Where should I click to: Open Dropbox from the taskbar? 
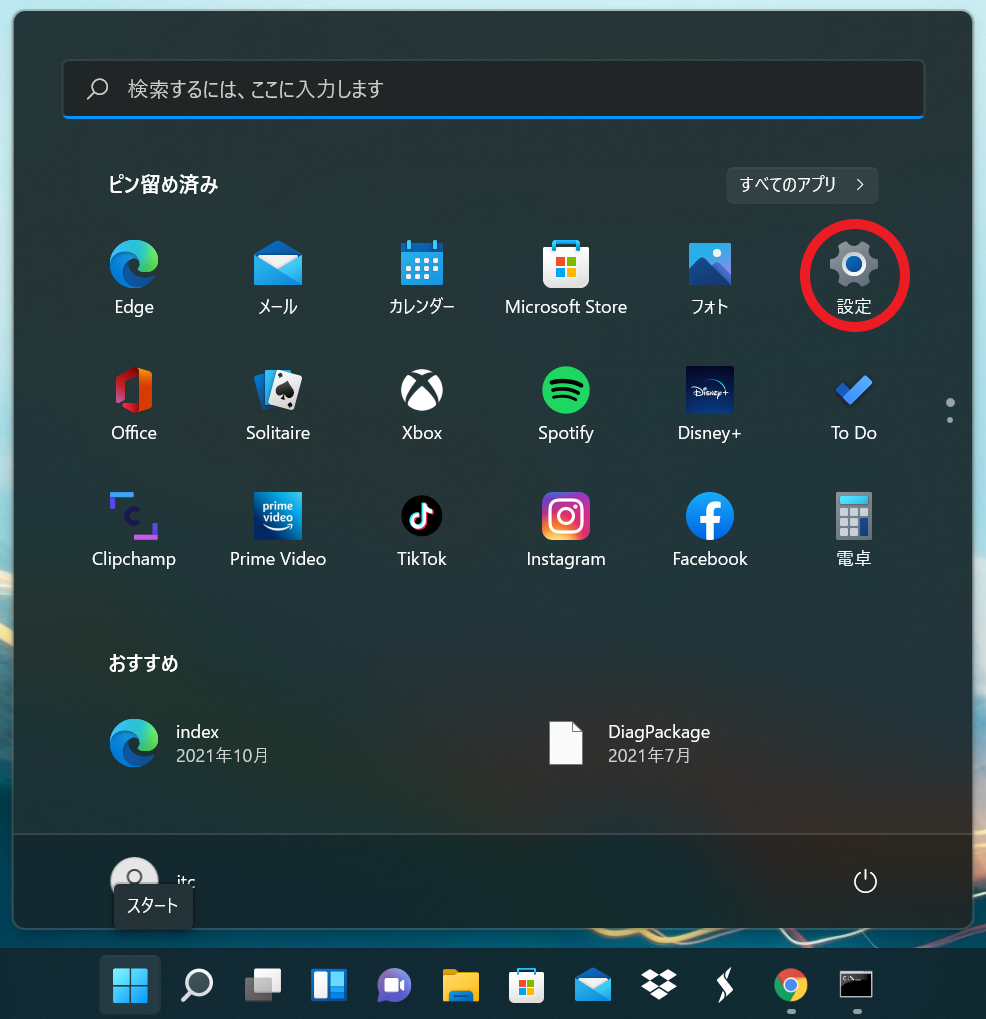(x=658, y=985)
